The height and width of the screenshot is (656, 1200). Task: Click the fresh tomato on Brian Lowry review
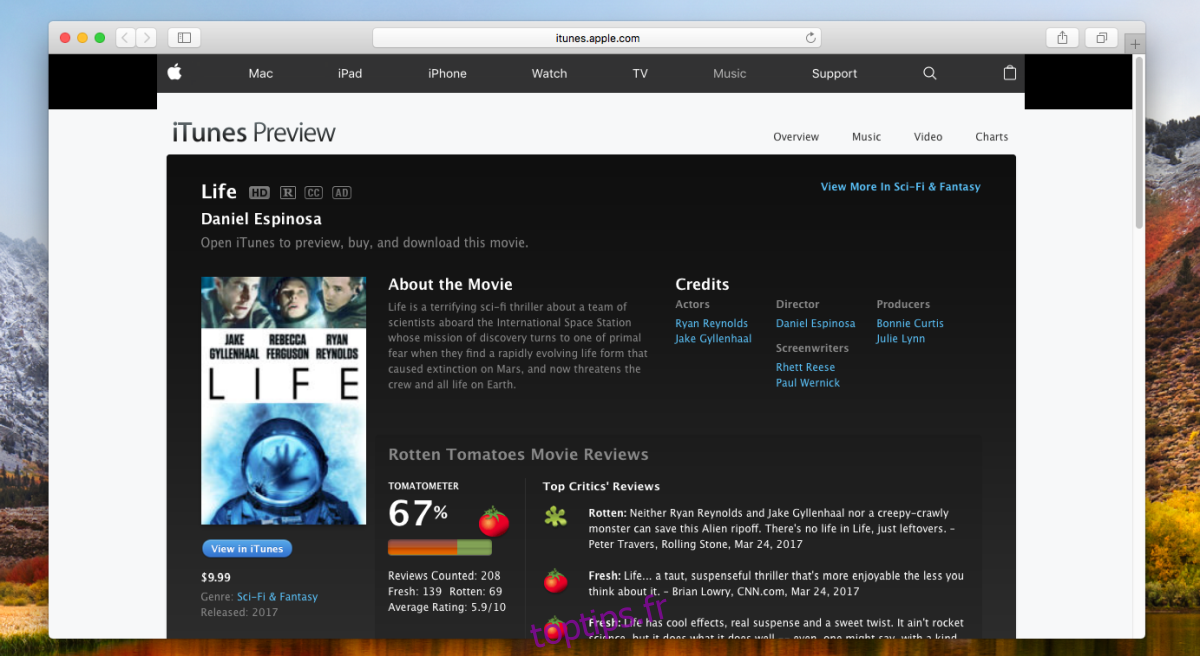(x=555, y=580)
